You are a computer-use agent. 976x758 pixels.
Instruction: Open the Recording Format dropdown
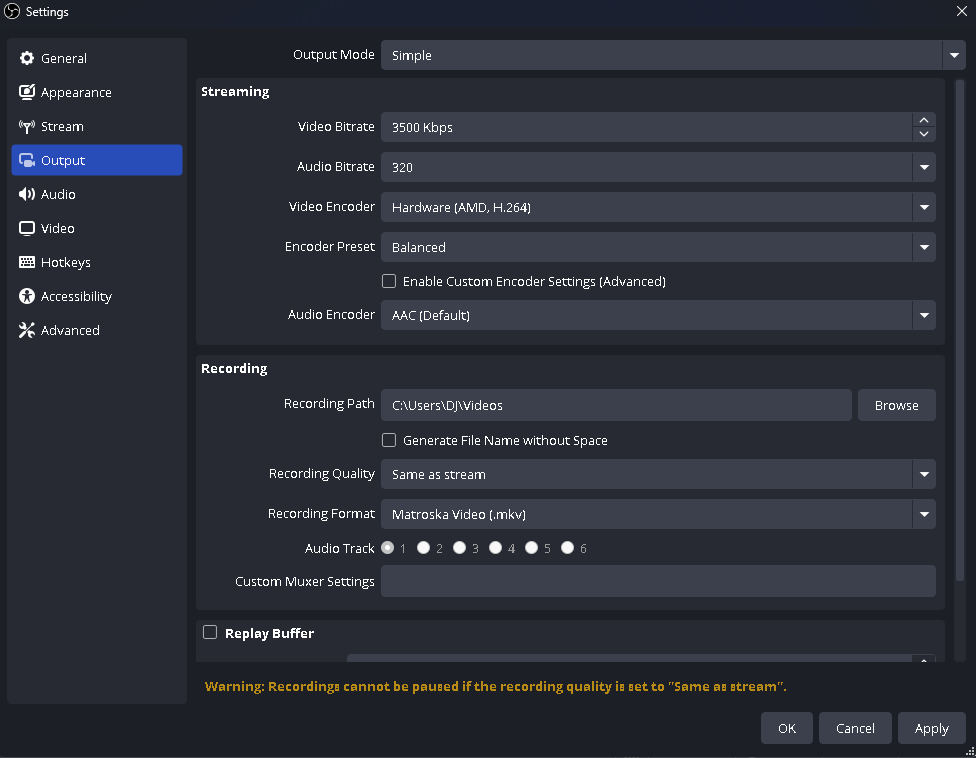click(x=658, y=514)
